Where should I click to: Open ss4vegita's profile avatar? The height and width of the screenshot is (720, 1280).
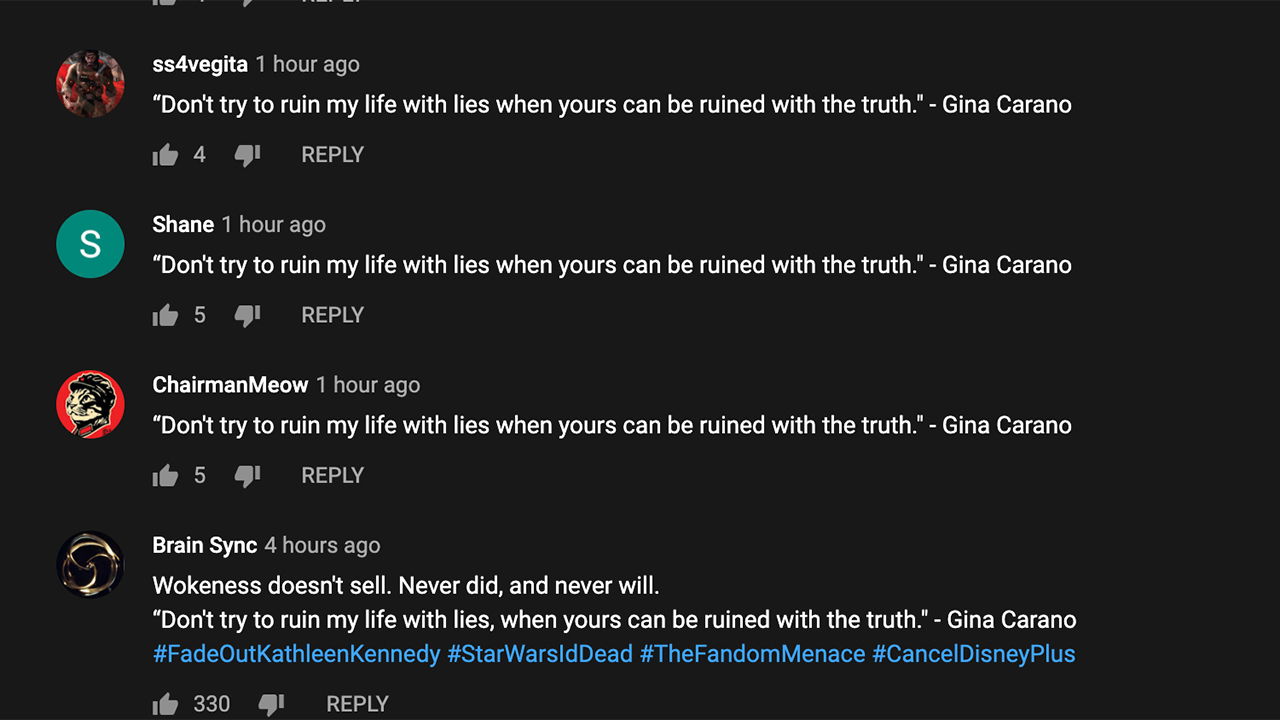(x=90, y=84)
